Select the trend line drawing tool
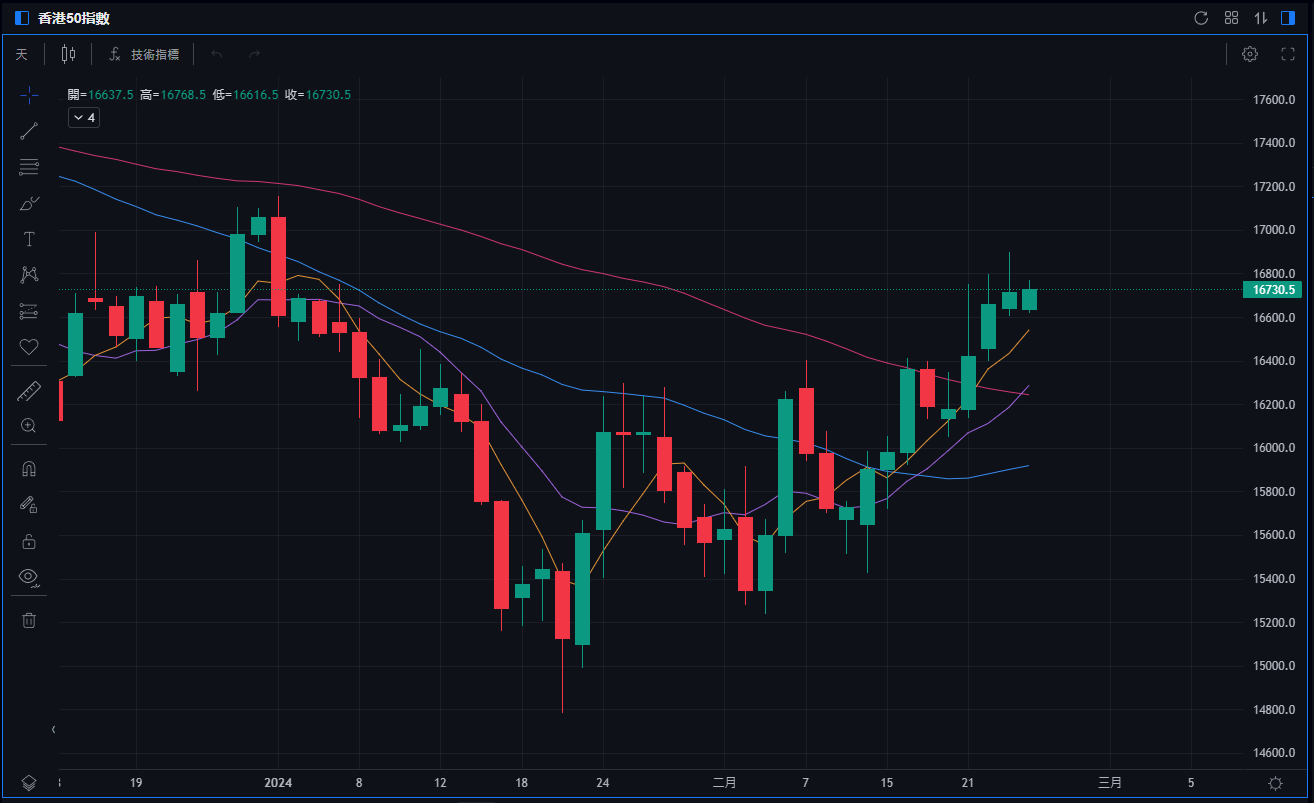This screenshot has height=803, width=1314. [x=29, y=131]
